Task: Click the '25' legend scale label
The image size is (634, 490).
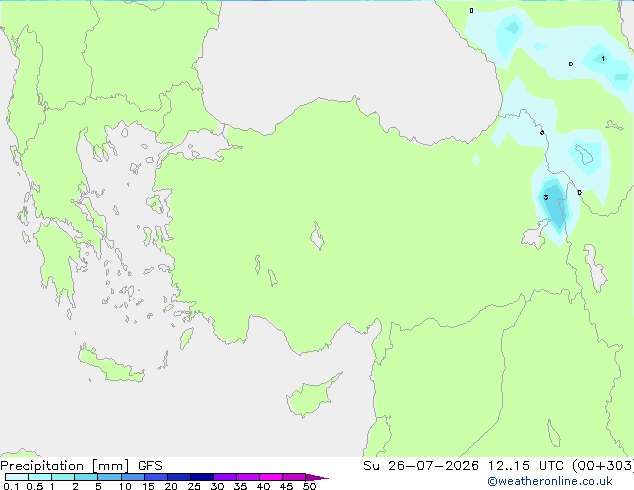Action: coord(194,486)
